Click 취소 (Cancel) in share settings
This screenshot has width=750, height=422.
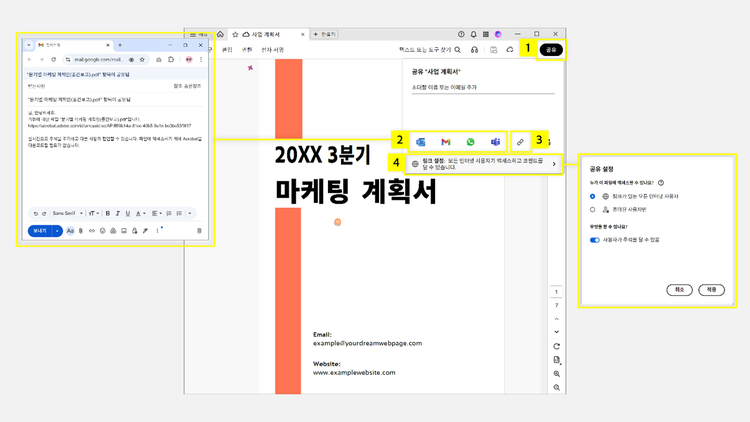(x=680, y=290)
